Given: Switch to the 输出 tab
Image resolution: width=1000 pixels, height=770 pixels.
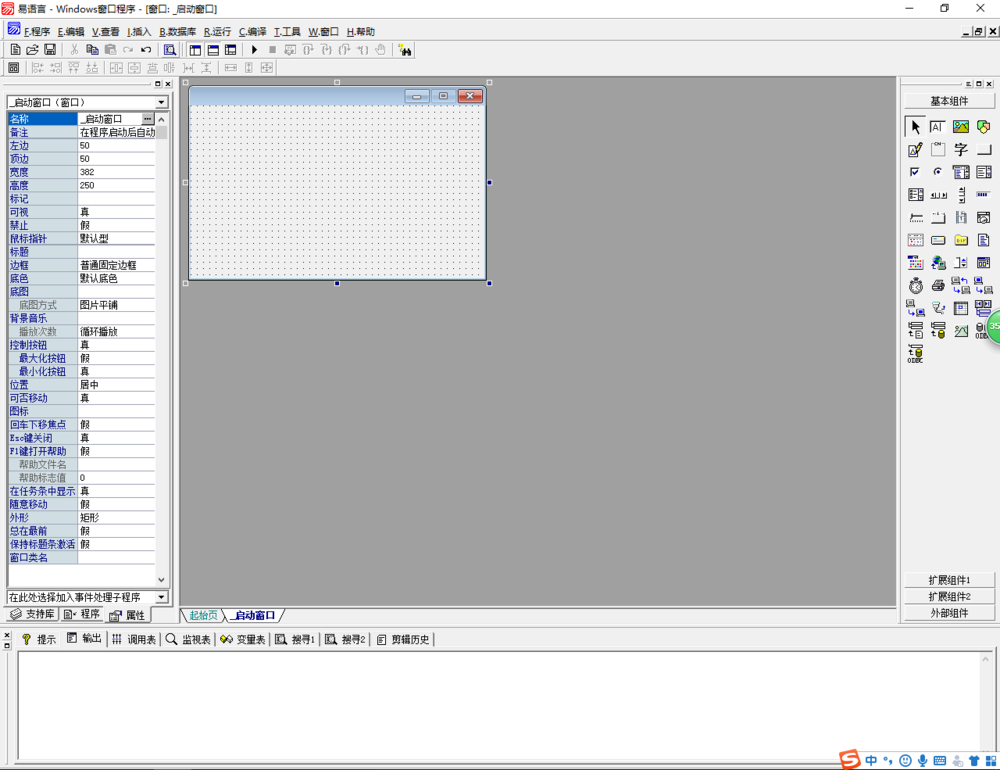Looking at the screenshot, I should pos(84,639).
